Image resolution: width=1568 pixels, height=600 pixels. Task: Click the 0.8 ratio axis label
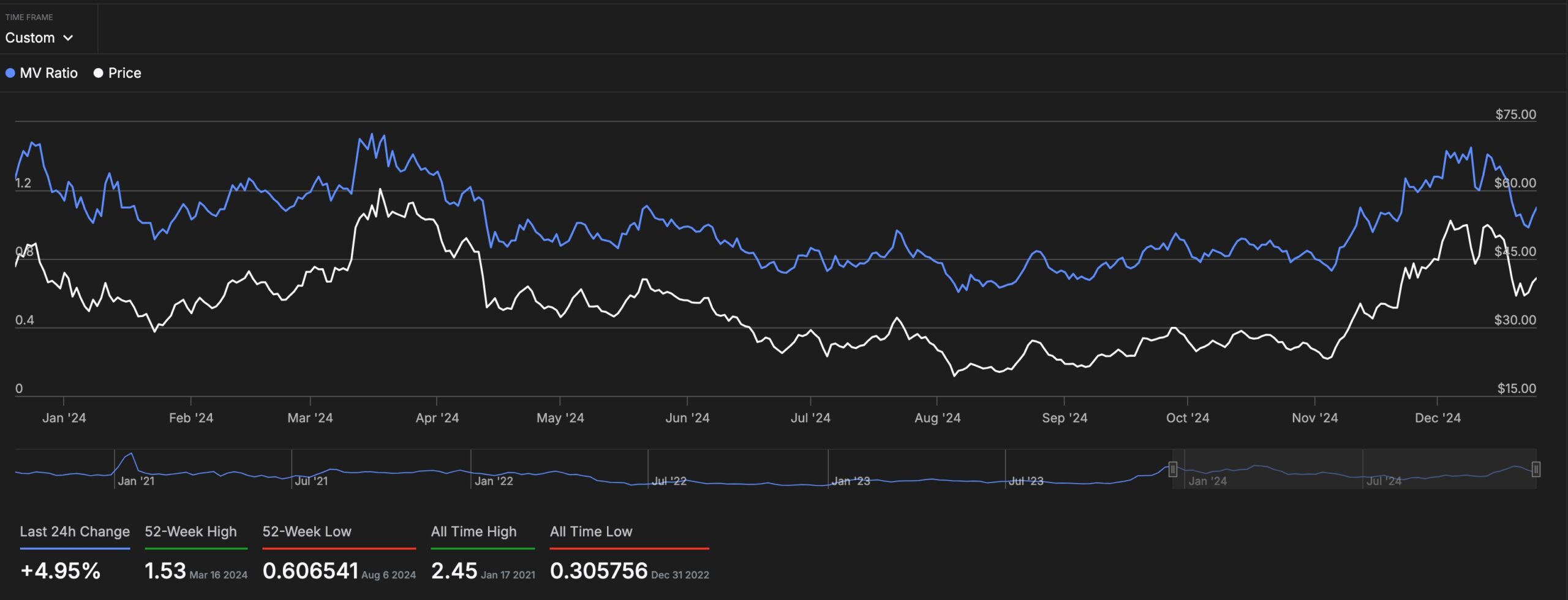click(x=24, y=251)
